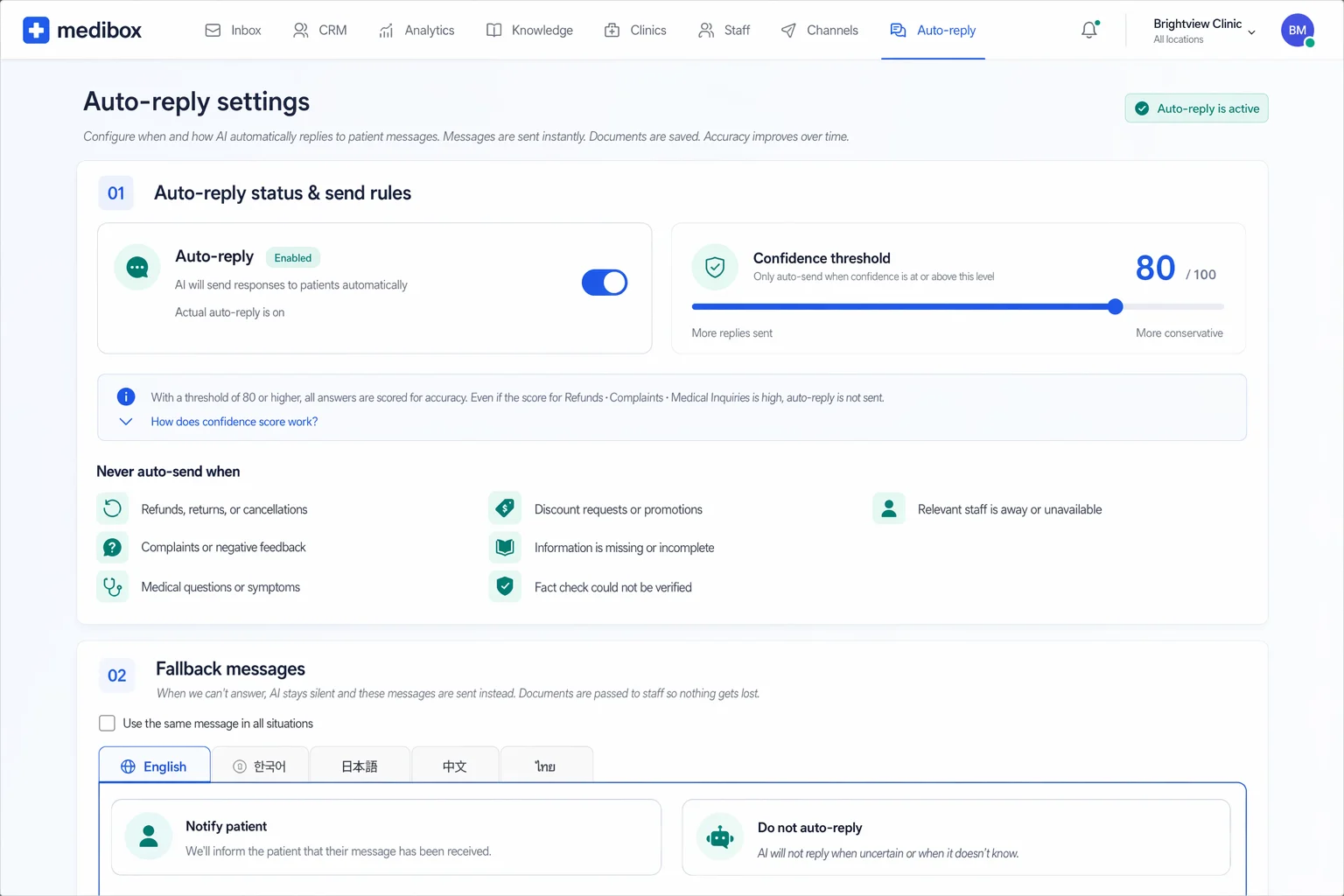This screenshot has height=896, width=1344.
Task: Select the Auto-reply navigation tab
Action: point(933,30)
